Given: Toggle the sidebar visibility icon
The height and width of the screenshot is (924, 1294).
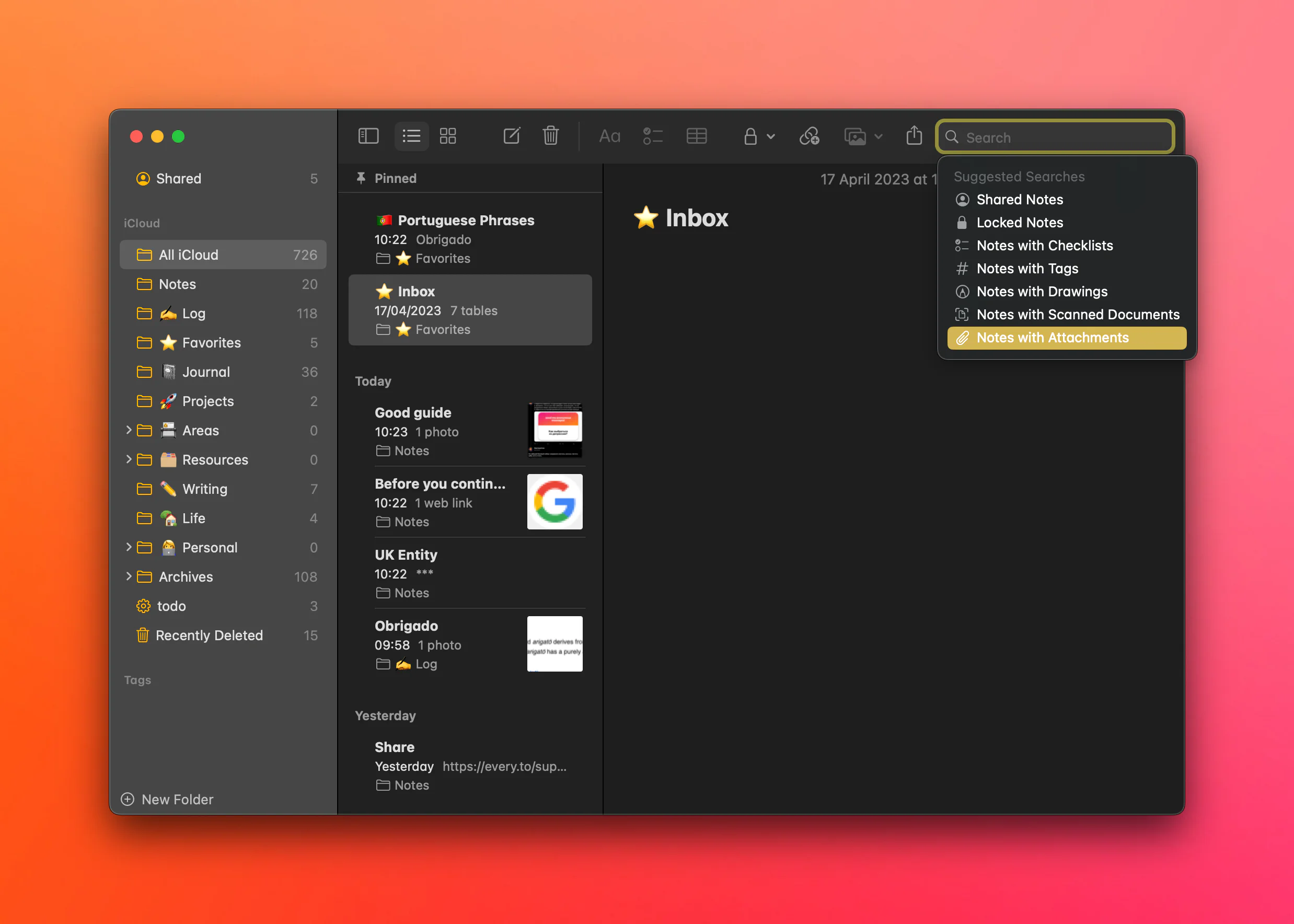Looking at the screenshot, I should click(x=368, y=136).
